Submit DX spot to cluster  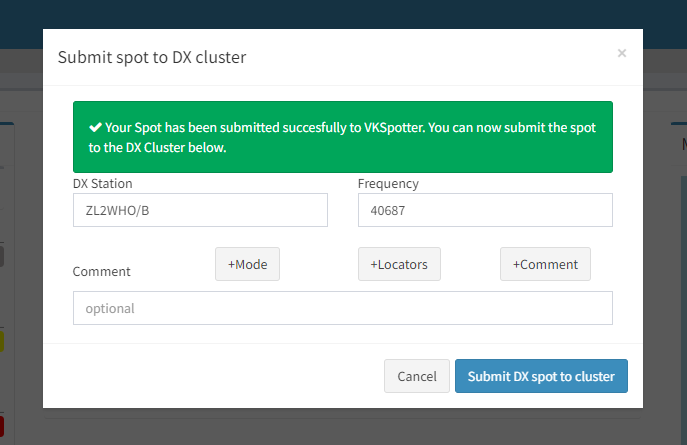pos(541,376)
